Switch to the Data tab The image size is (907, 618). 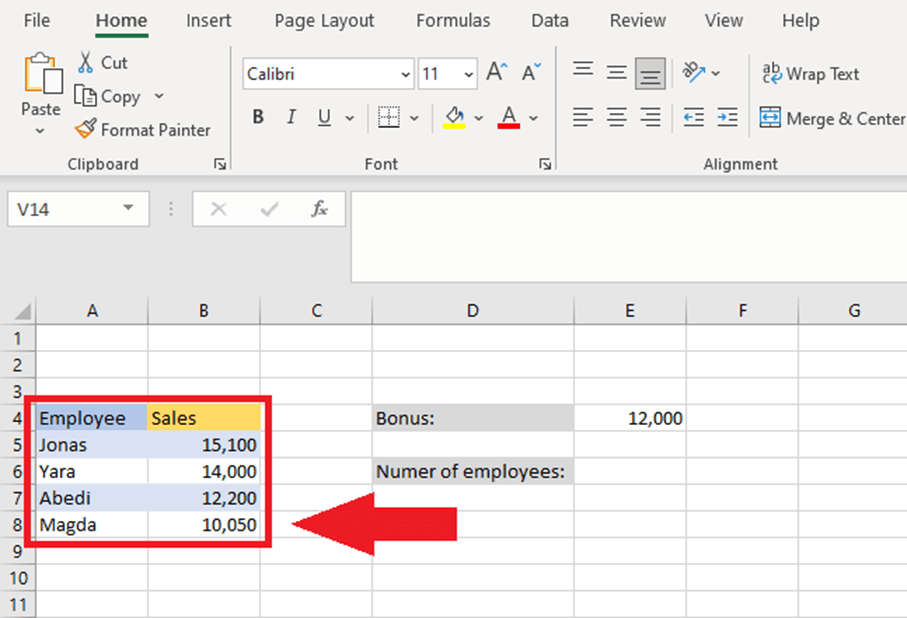(x=550, y=21)
